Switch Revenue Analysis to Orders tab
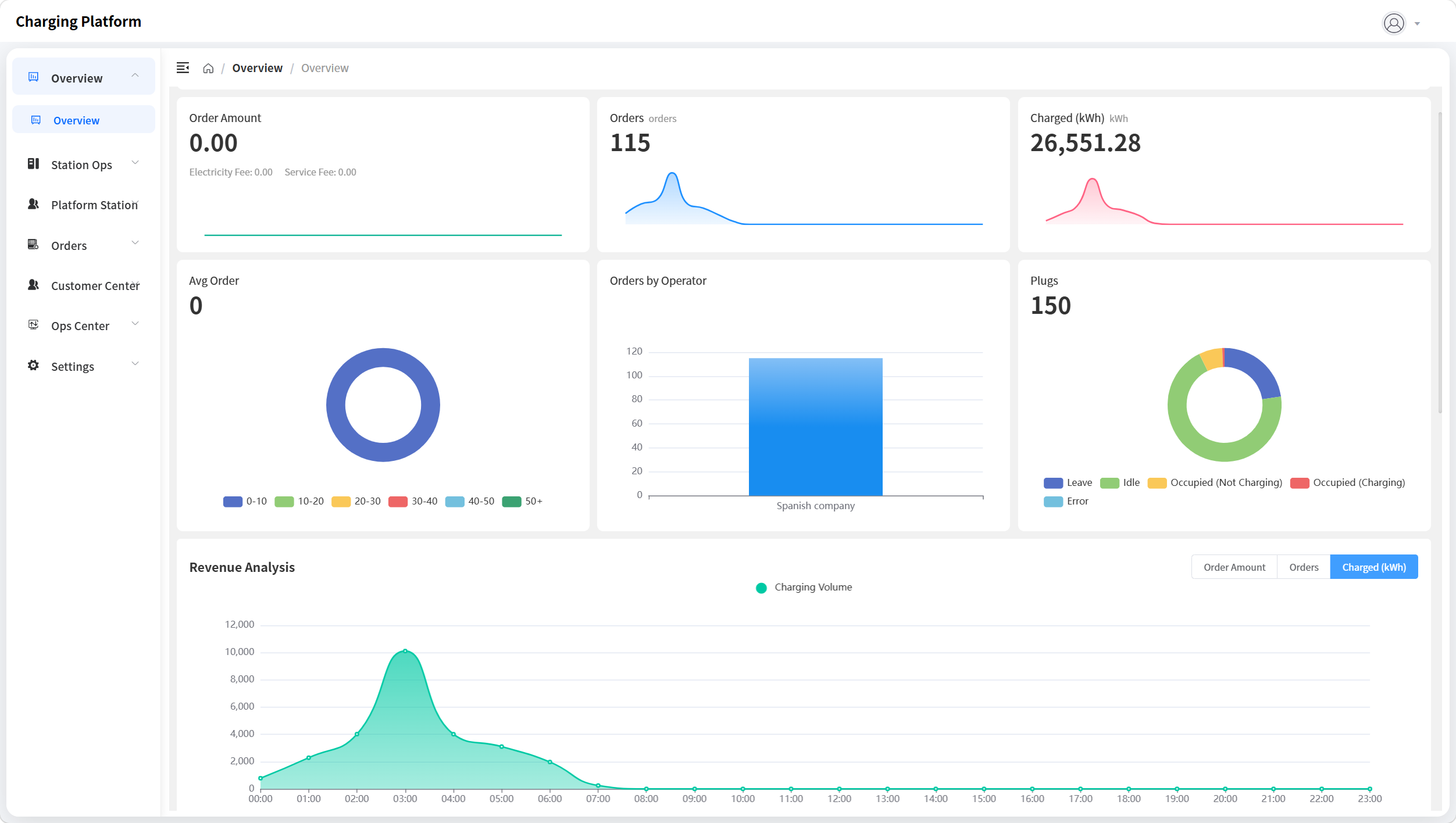The width and height of the screenshot is (1456, 823). coord(1304,567)
